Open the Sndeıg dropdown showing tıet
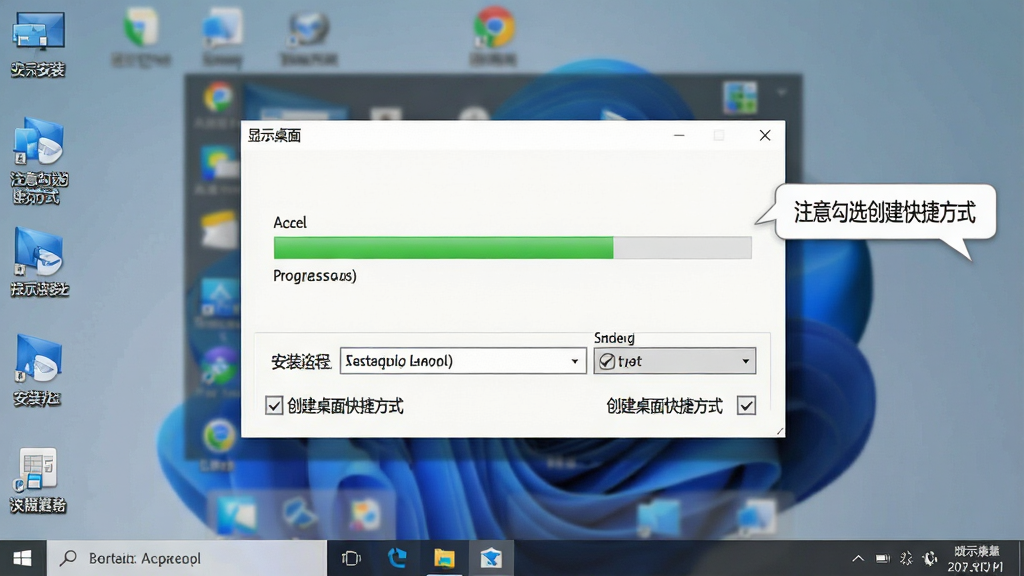The width and height of the screenshot is (1024, 576). pos(675,360)
